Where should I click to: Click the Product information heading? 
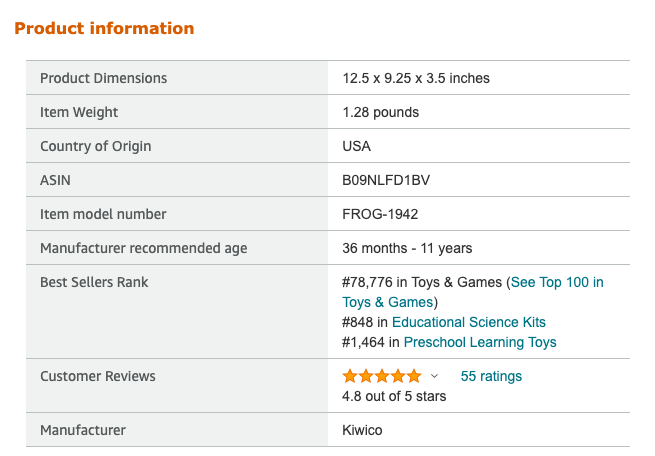pos(104,28)
